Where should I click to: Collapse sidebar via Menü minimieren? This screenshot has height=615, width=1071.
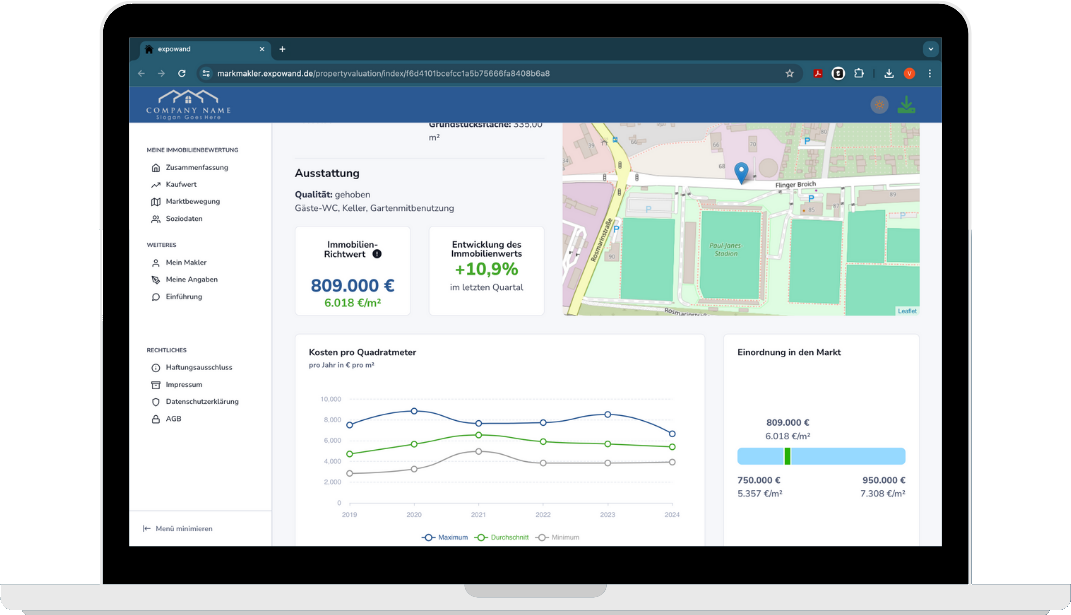[178, 528]
